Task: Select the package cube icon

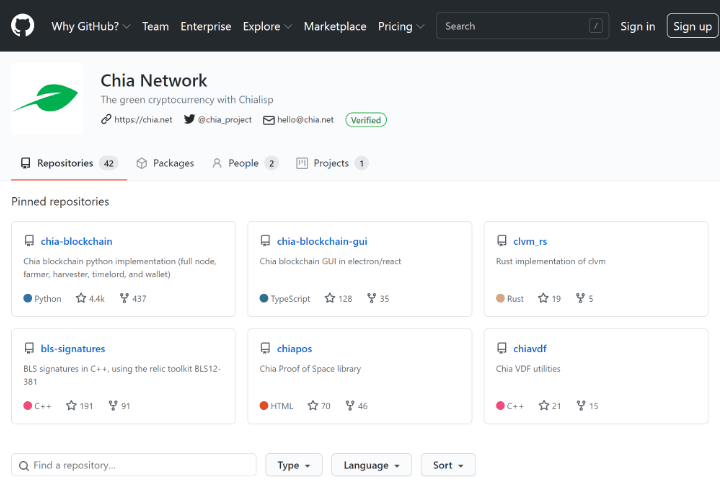Action: tap(141, 163)
